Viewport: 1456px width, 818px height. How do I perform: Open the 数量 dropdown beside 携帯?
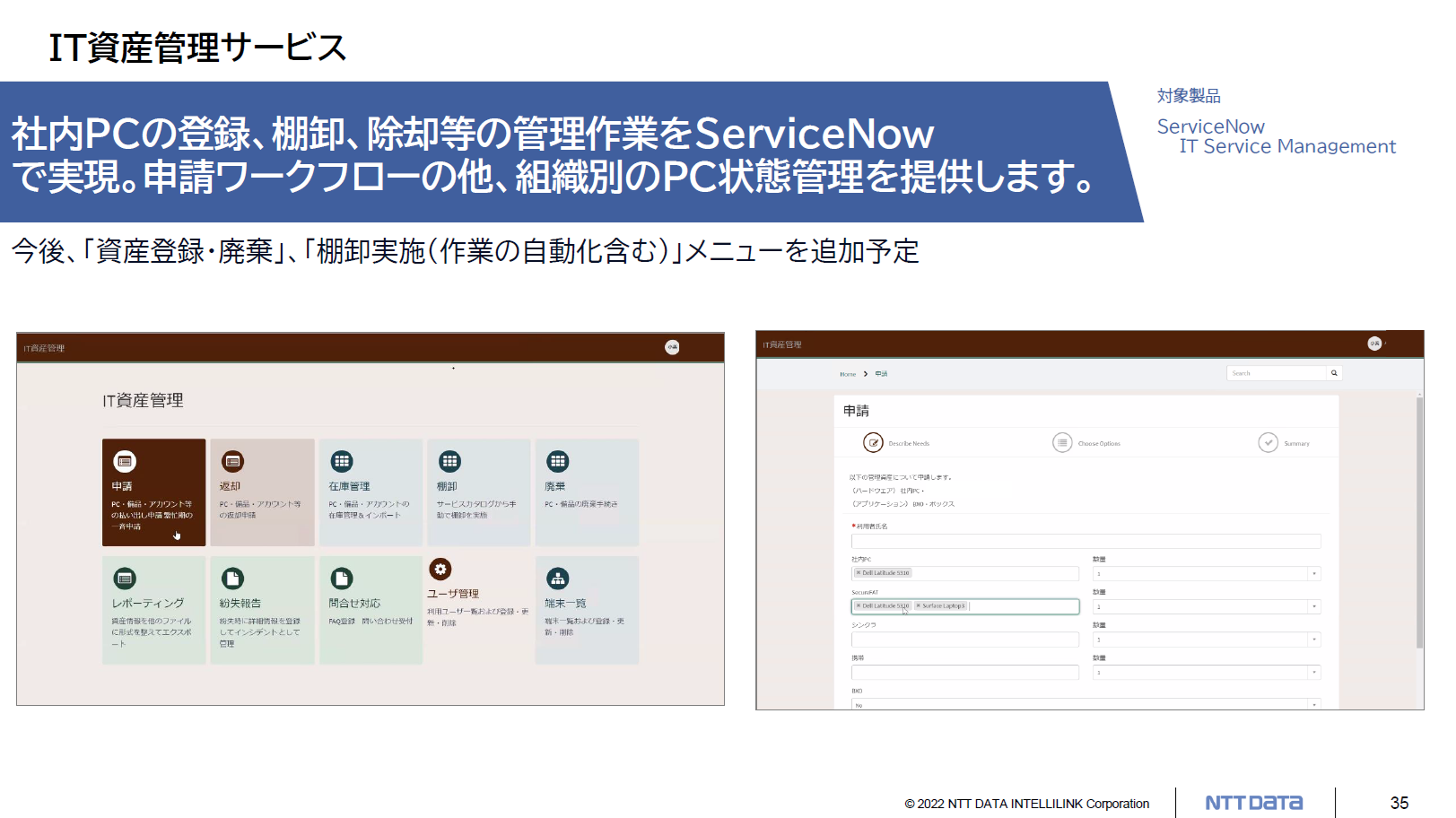click(x=1207, y=673)
